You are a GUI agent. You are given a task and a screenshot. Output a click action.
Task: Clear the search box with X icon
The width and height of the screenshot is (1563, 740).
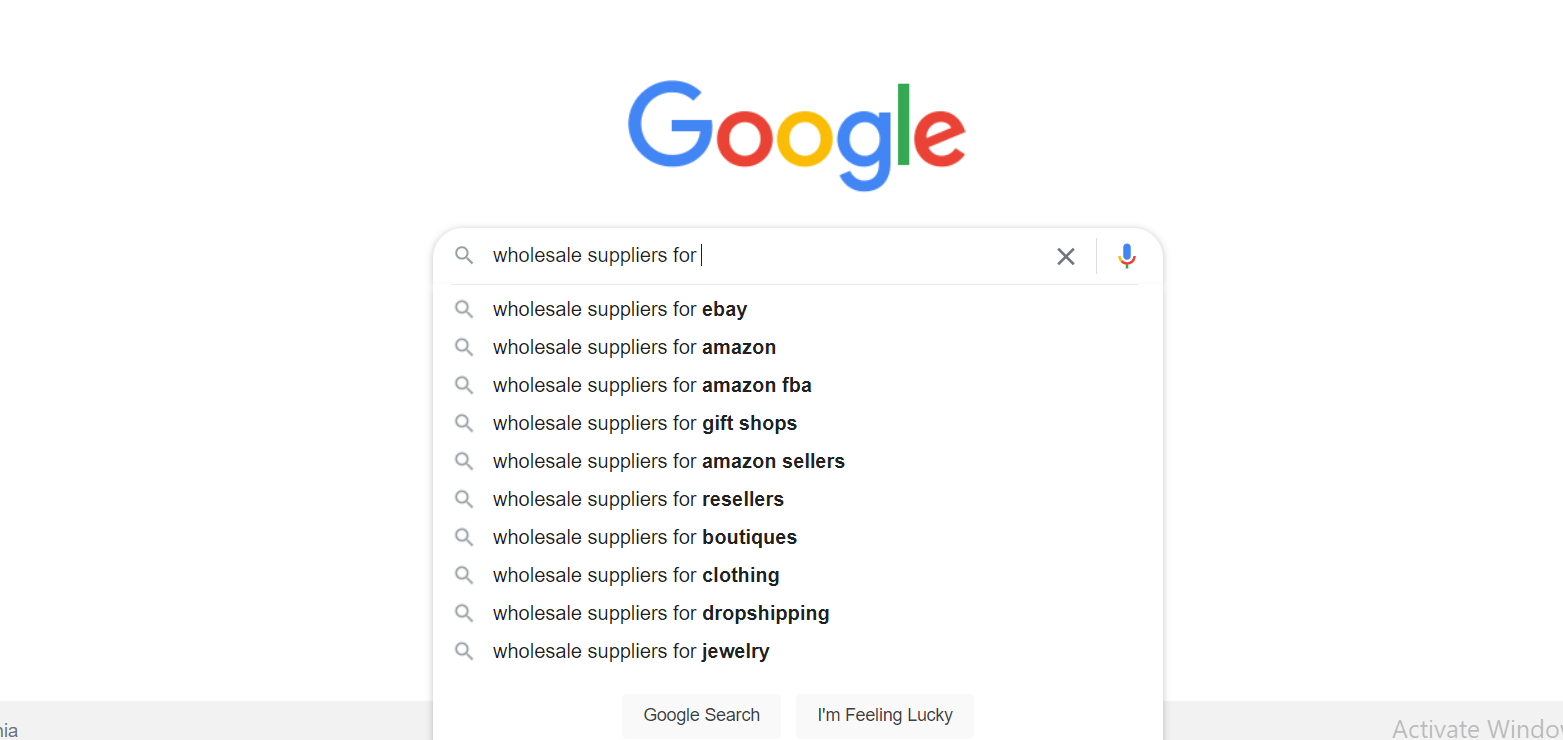[x=1066, y=256]
